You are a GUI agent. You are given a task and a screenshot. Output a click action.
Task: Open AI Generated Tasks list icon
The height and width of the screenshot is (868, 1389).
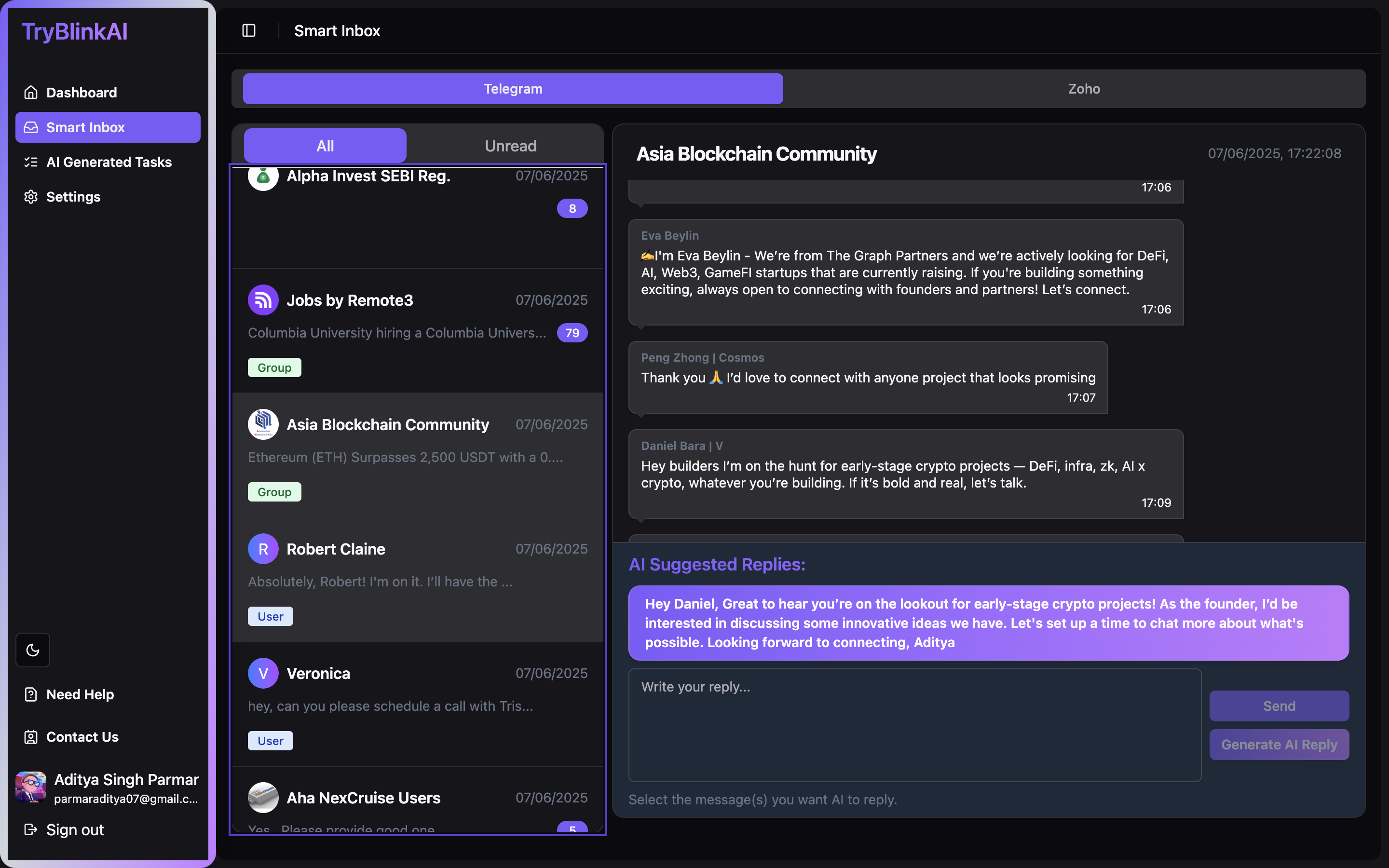pyautogui.click(x=31, y=162)
